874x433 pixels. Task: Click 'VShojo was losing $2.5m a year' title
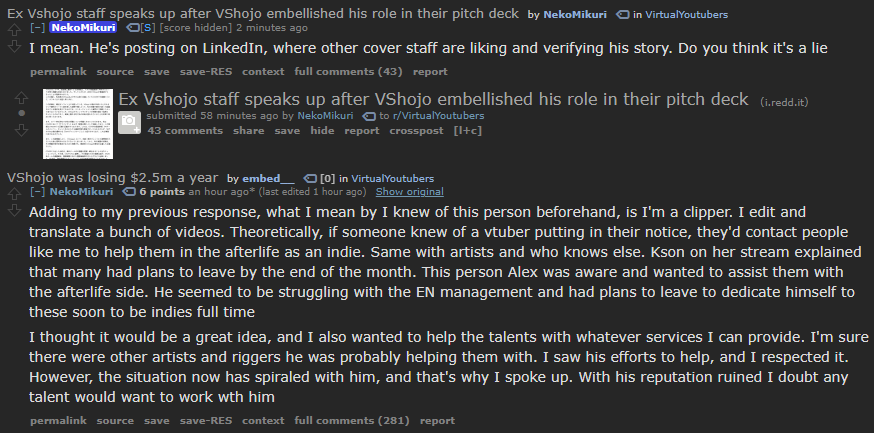pyautogui.click(x=113, y=178)
